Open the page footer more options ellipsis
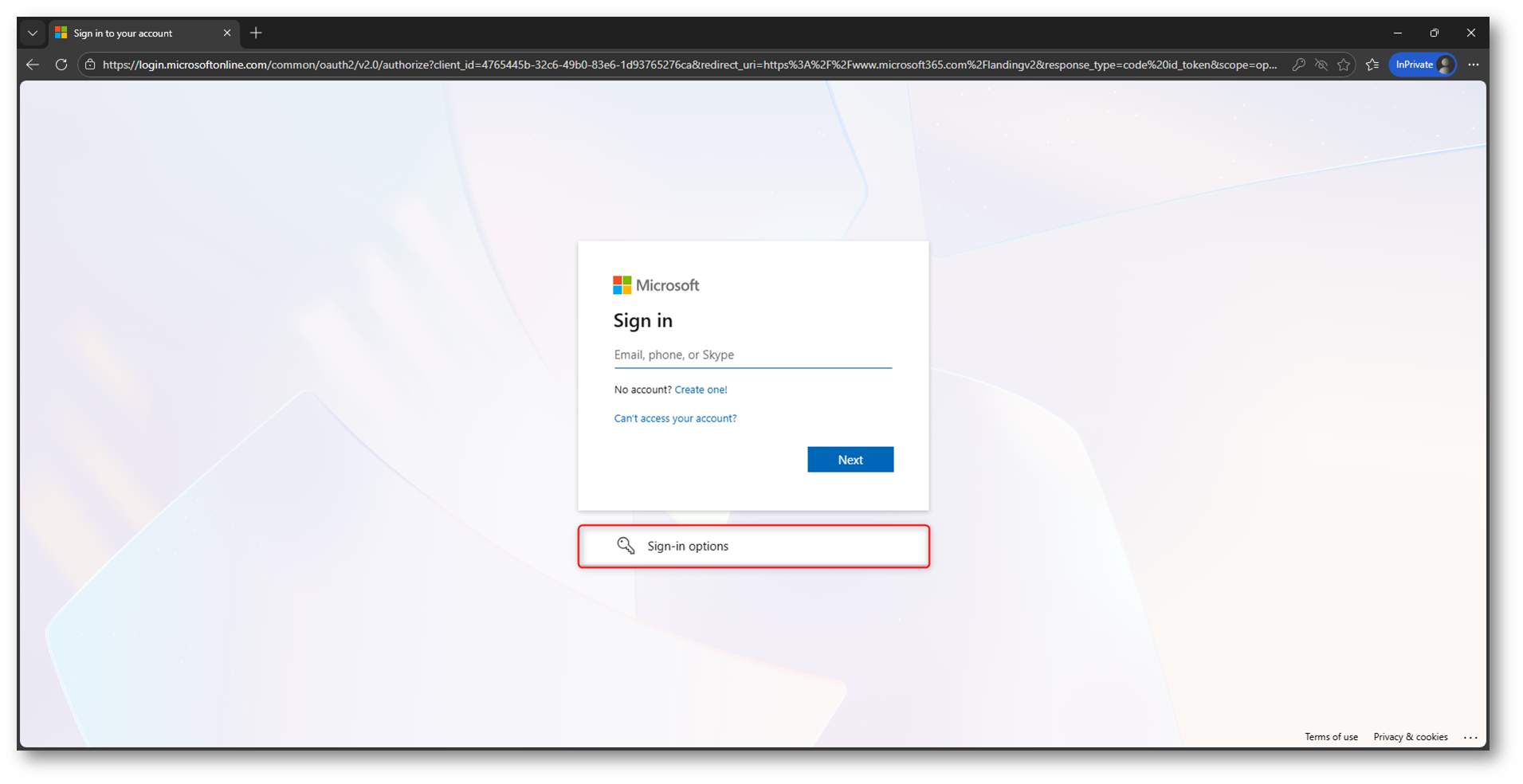The image size is (1523, 784). (x=1471, y=738)
